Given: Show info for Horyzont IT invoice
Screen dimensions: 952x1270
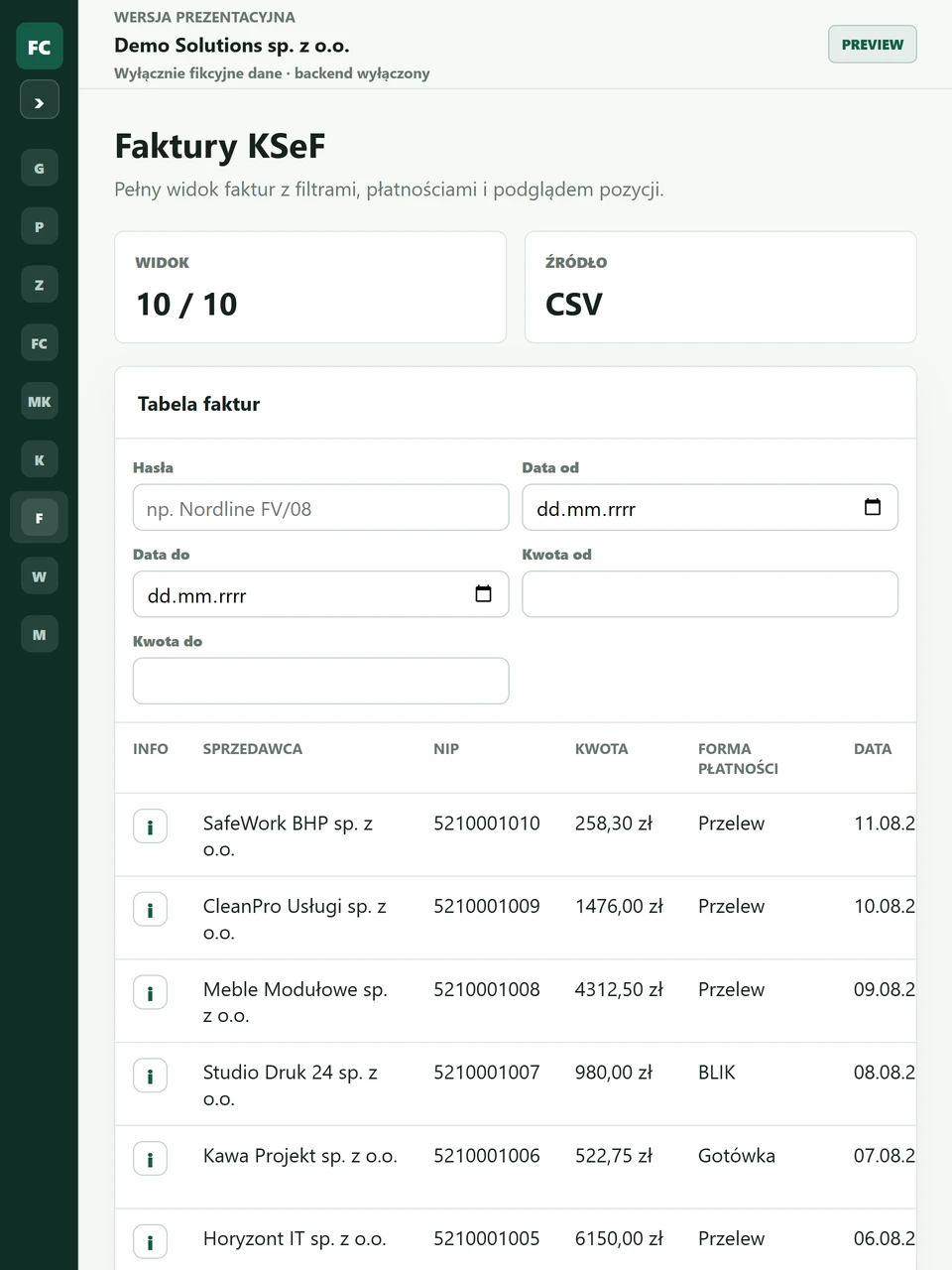Looking at the screenshot, I should click(x=150, y=1242).
